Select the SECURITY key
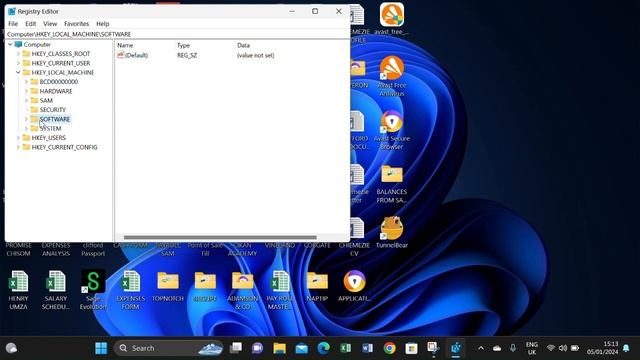The height and width of the screenshot is (360, 640). coord(52,110)
